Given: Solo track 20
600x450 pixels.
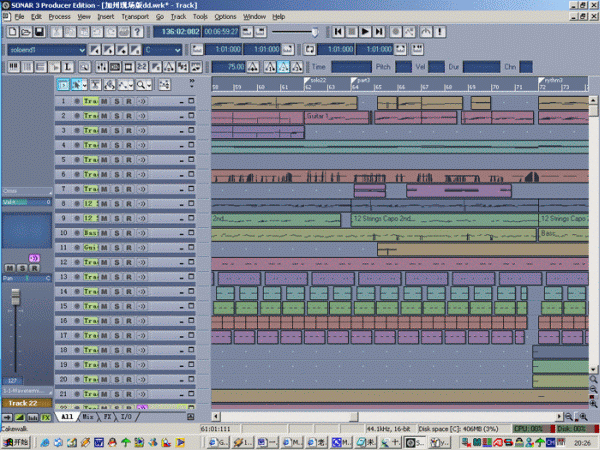Looking at the screenshot, I should click(x=117, y=380).
